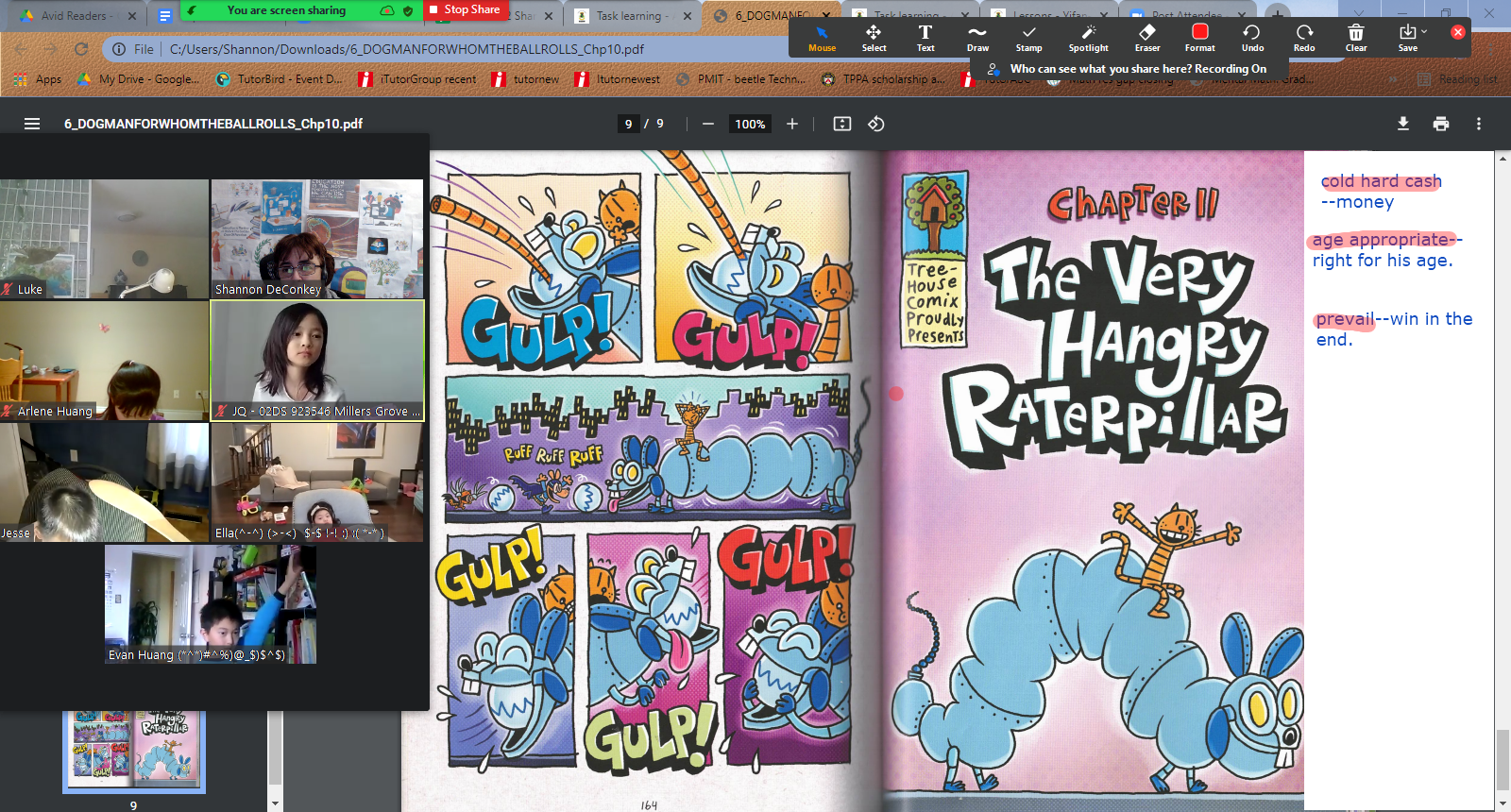The width and height of the screenshot is (1511, 812).
Task: Go back in the browser
Action: (21, 48)
